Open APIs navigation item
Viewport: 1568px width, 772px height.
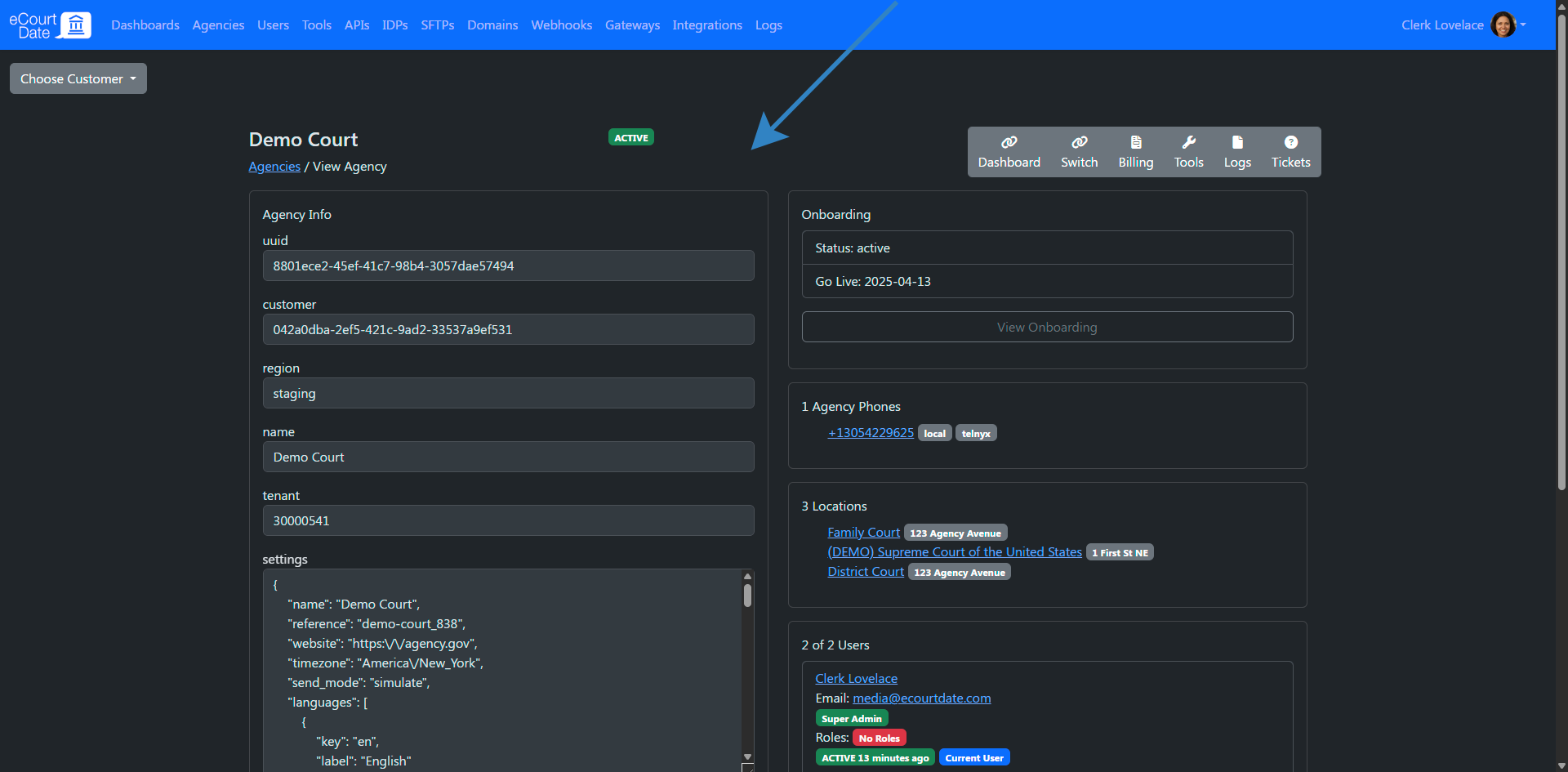[x=357, y=25]
